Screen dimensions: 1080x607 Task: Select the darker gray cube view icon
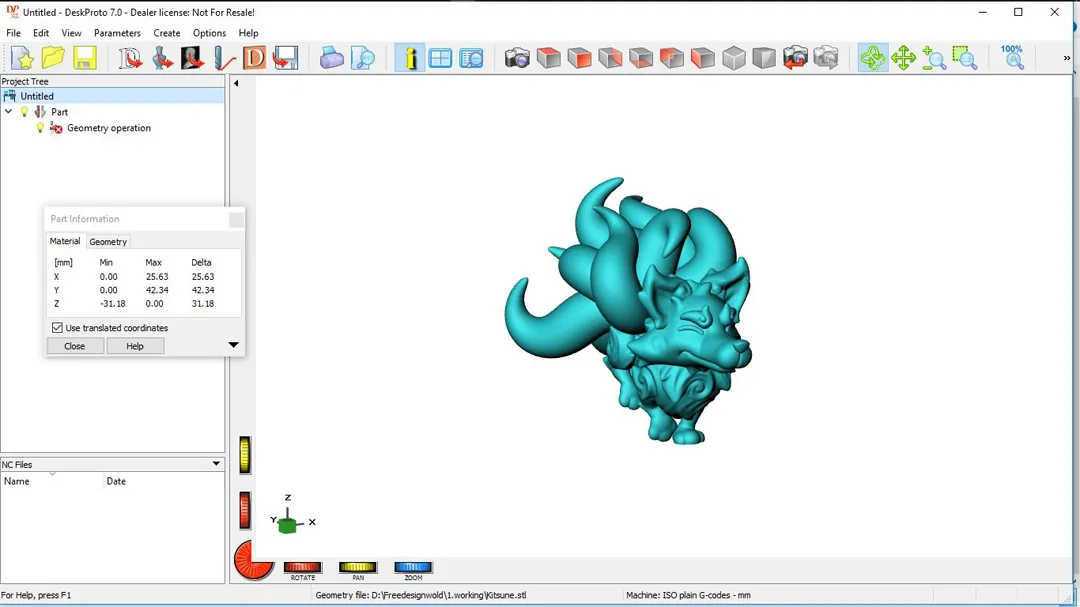point(764,58)
